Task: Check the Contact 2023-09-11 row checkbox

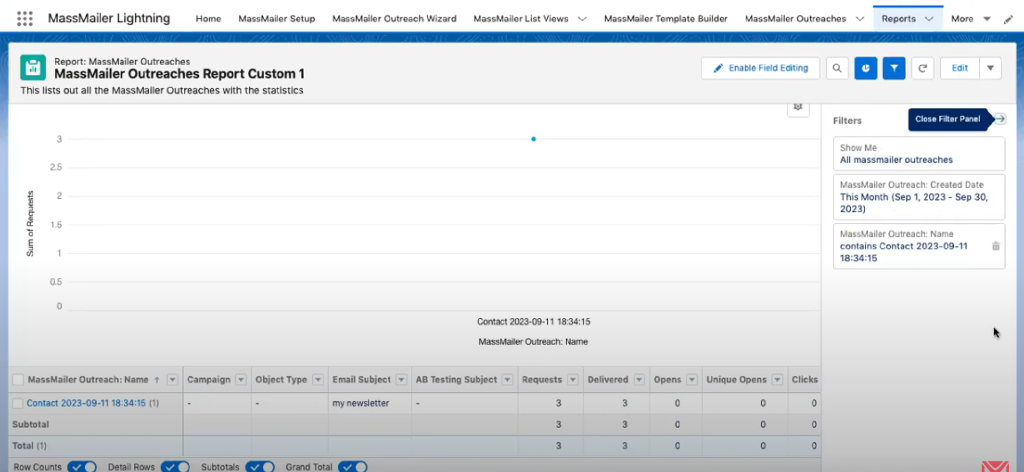Action: click(17, 403)
